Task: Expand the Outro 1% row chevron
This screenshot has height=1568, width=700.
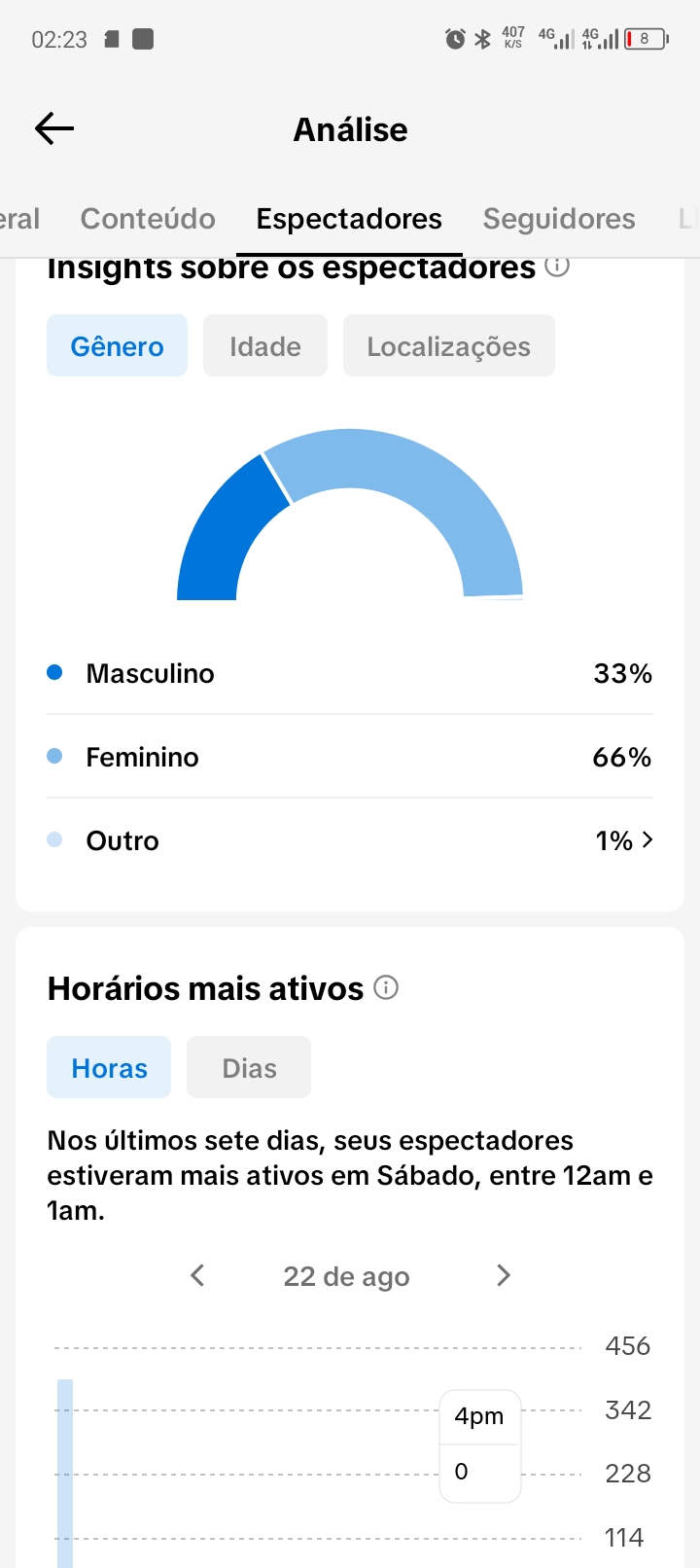Action: pyautogui.click(x=648, y=839)
